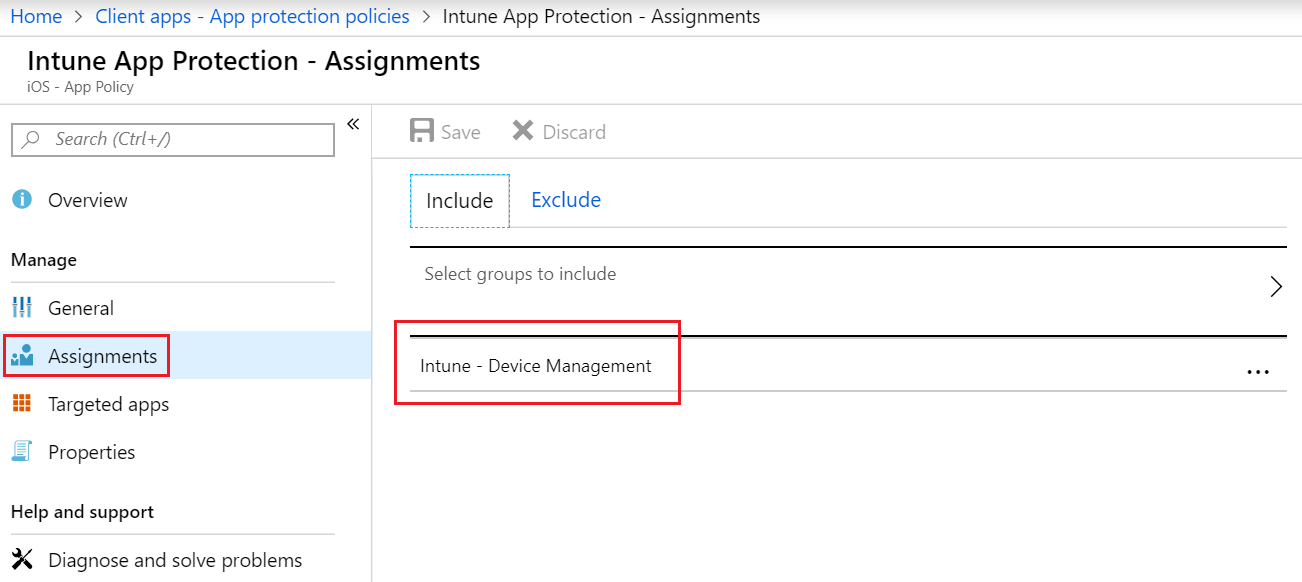Image resolution: width=1302 pixels, height=582 pixels.
Task: Click the Overview info icon
Action: click(x=22, y=199)
